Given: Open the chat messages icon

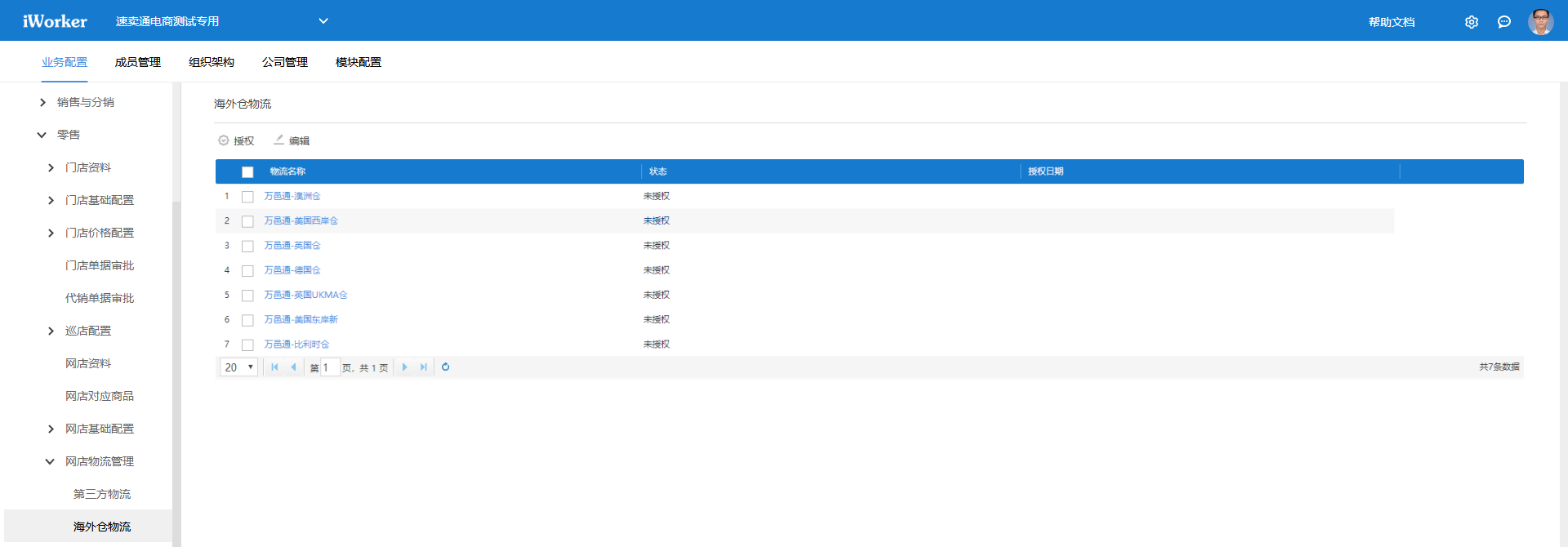Looking at the screenshot, I should 1504,22.
